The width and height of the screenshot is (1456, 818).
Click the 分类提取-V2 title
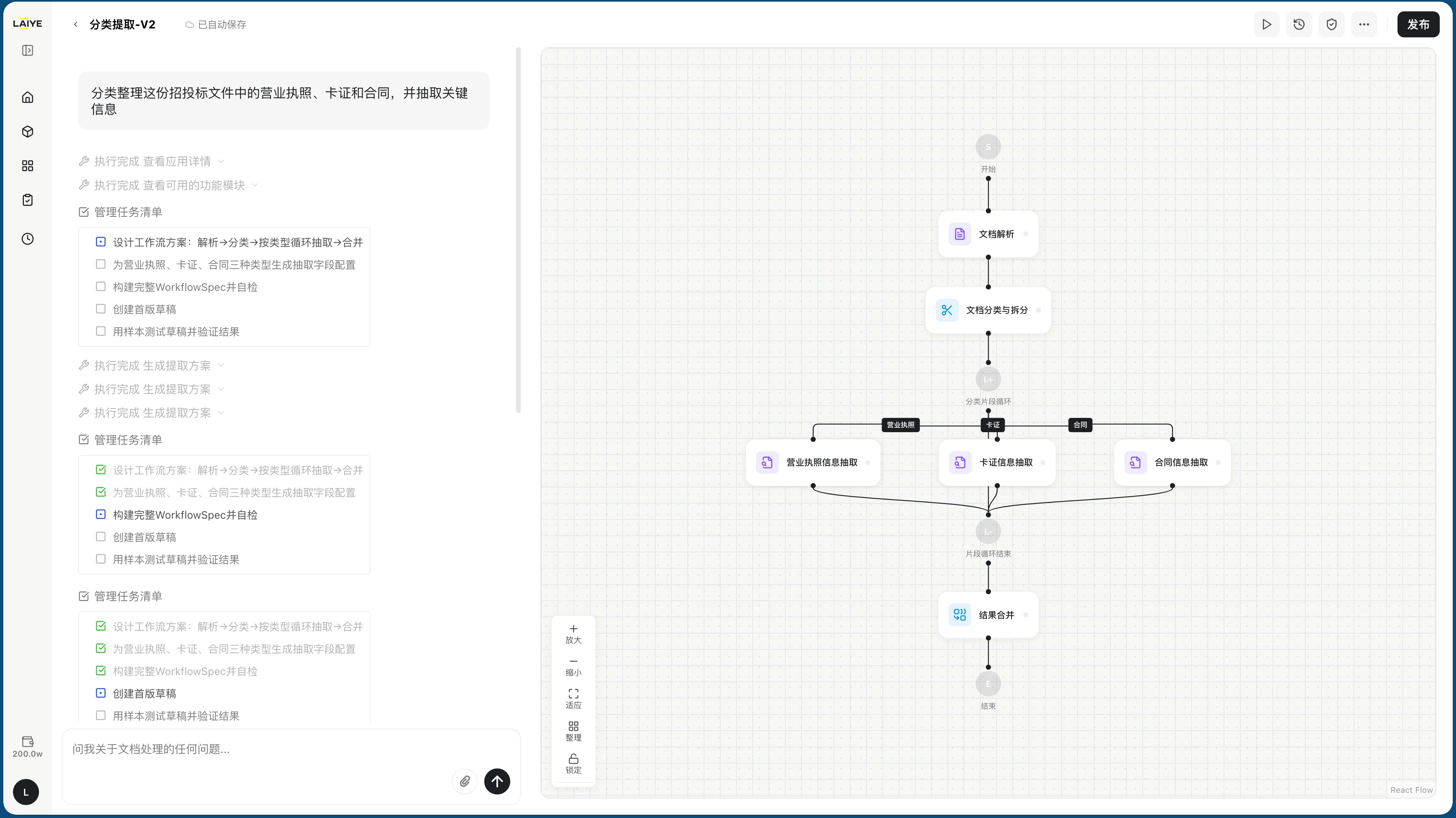pyautogui.click(x=123, y=24)
